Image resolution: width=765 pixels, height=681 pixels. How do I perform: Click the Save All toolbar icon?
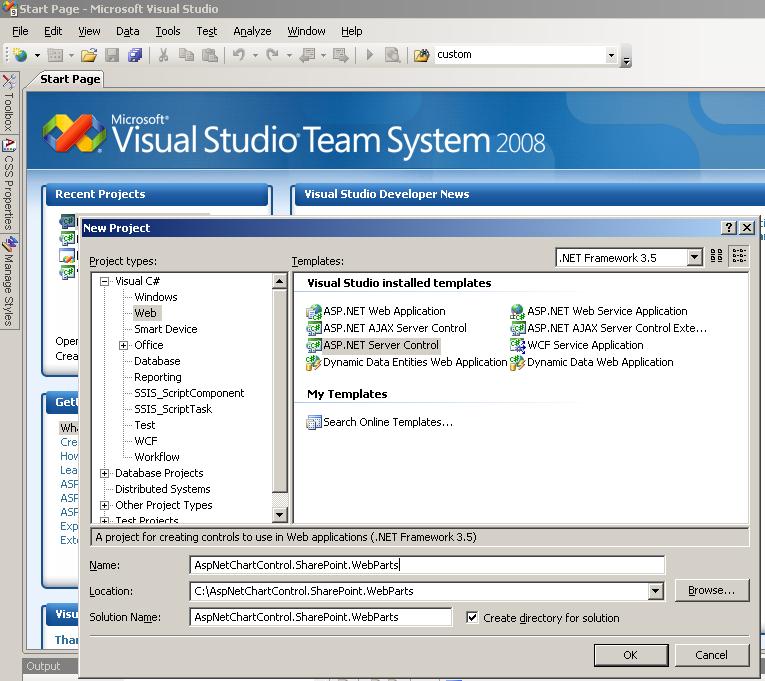(x=135, y=55)
